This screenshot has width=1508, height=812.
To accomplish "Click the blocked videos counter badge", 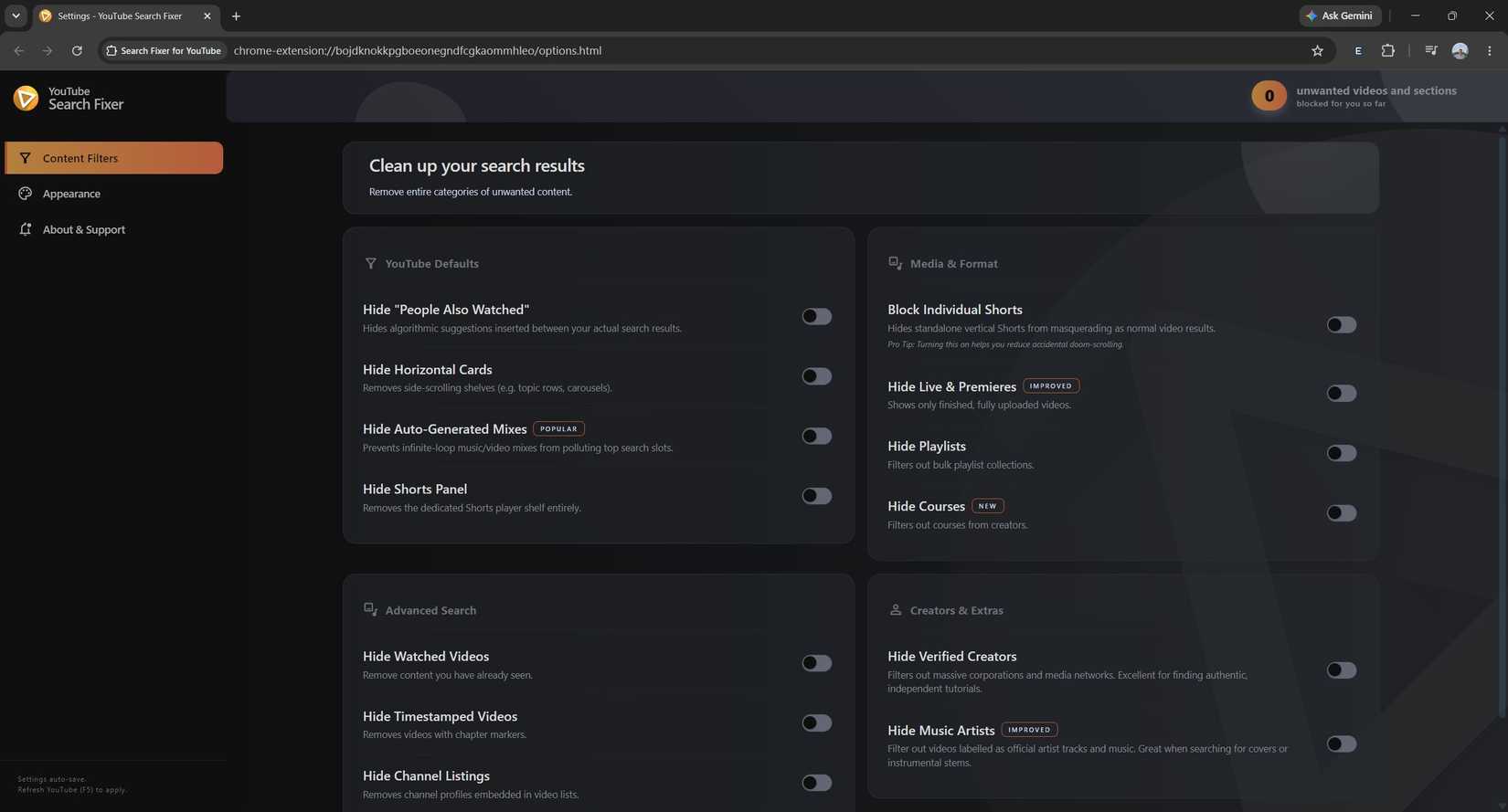I will click(x=1269, y=96).
